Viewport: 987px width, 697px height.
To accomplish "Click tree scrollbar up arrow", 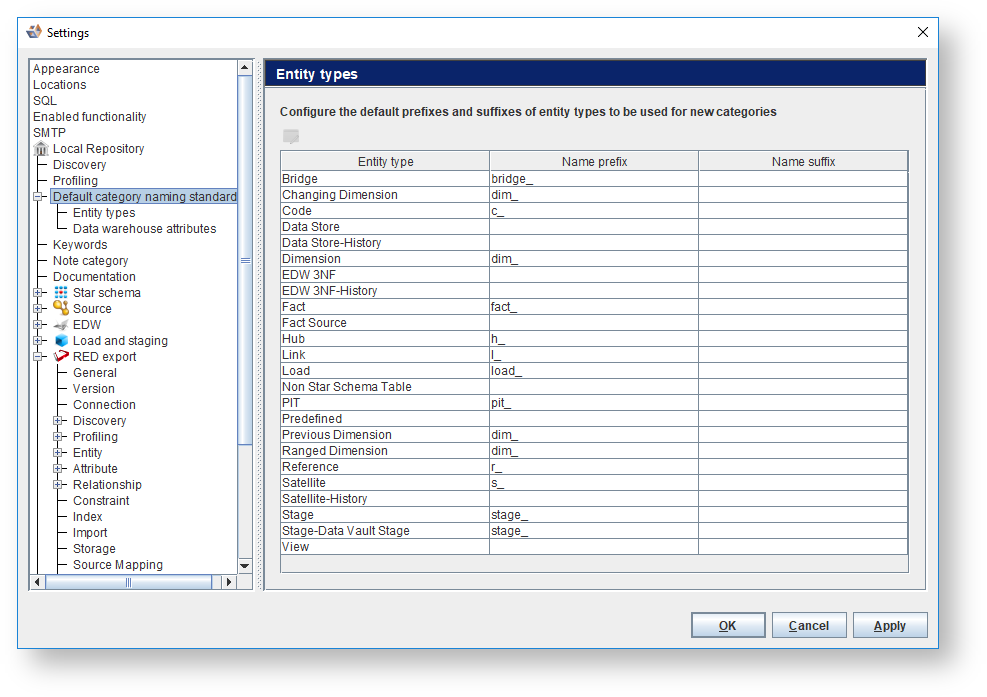I will pyautogui.click(x=245, y=67).
